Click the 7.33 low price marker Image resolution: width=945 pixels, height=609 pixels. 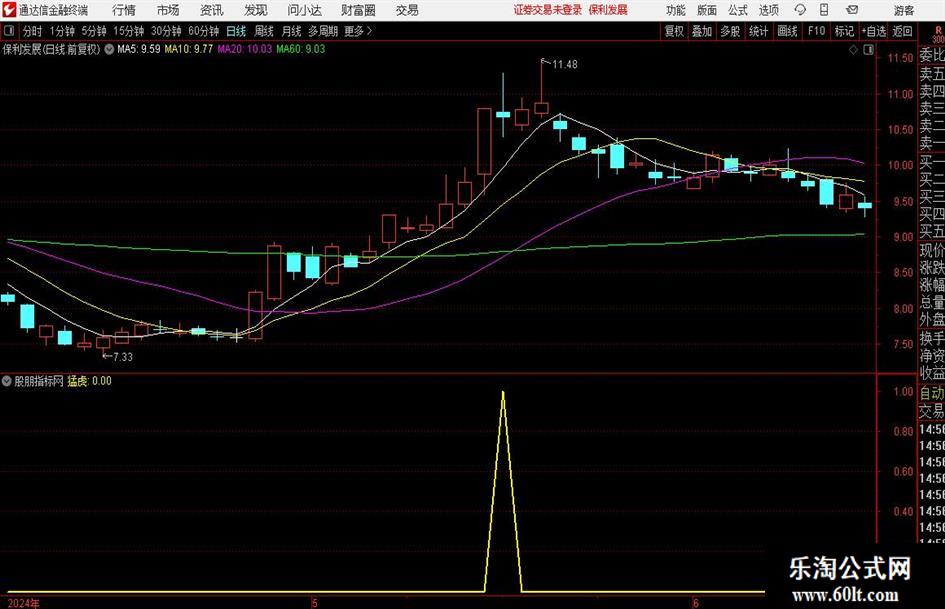point(122,357)
